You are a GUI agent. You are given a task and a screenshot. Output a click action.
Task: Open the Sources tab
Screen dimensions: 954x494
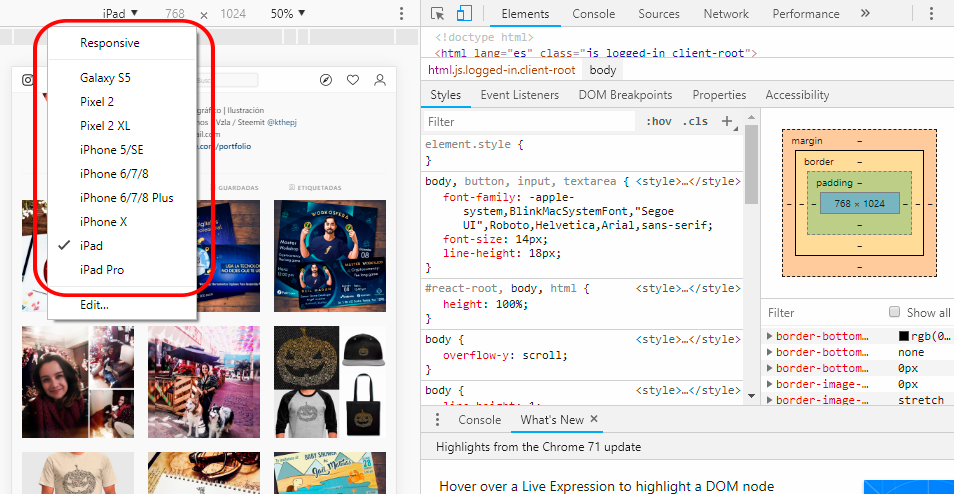coord(659,13)
